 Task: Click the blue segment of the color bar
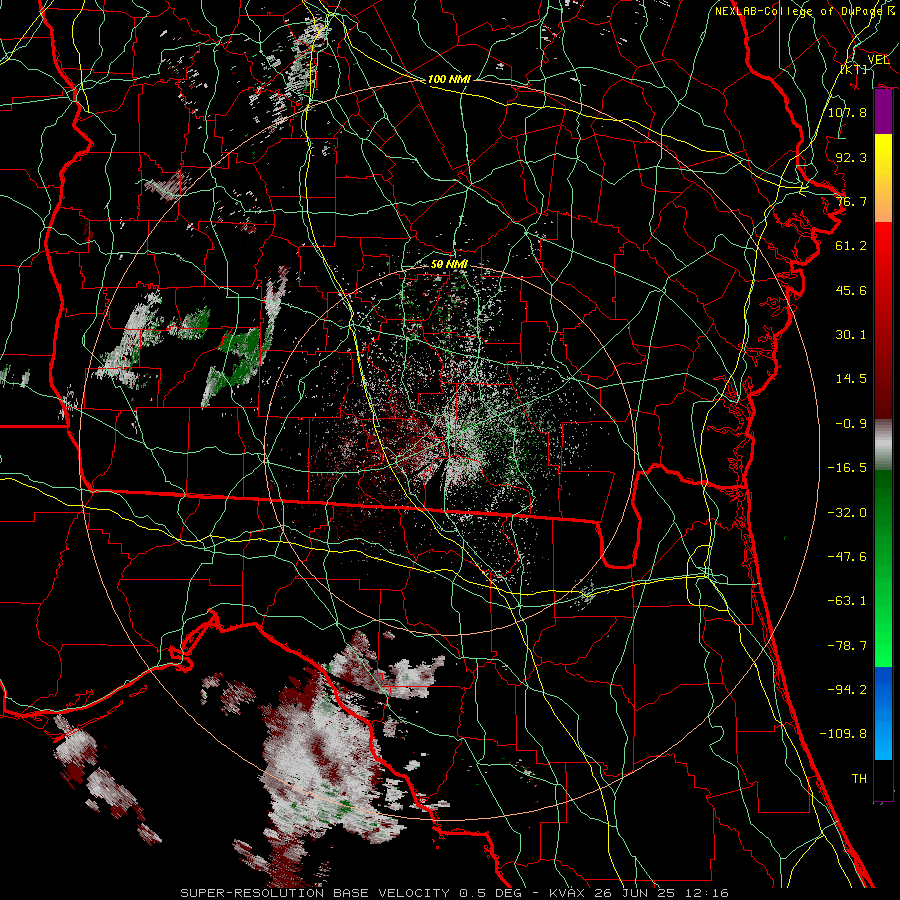pos(883,713)
